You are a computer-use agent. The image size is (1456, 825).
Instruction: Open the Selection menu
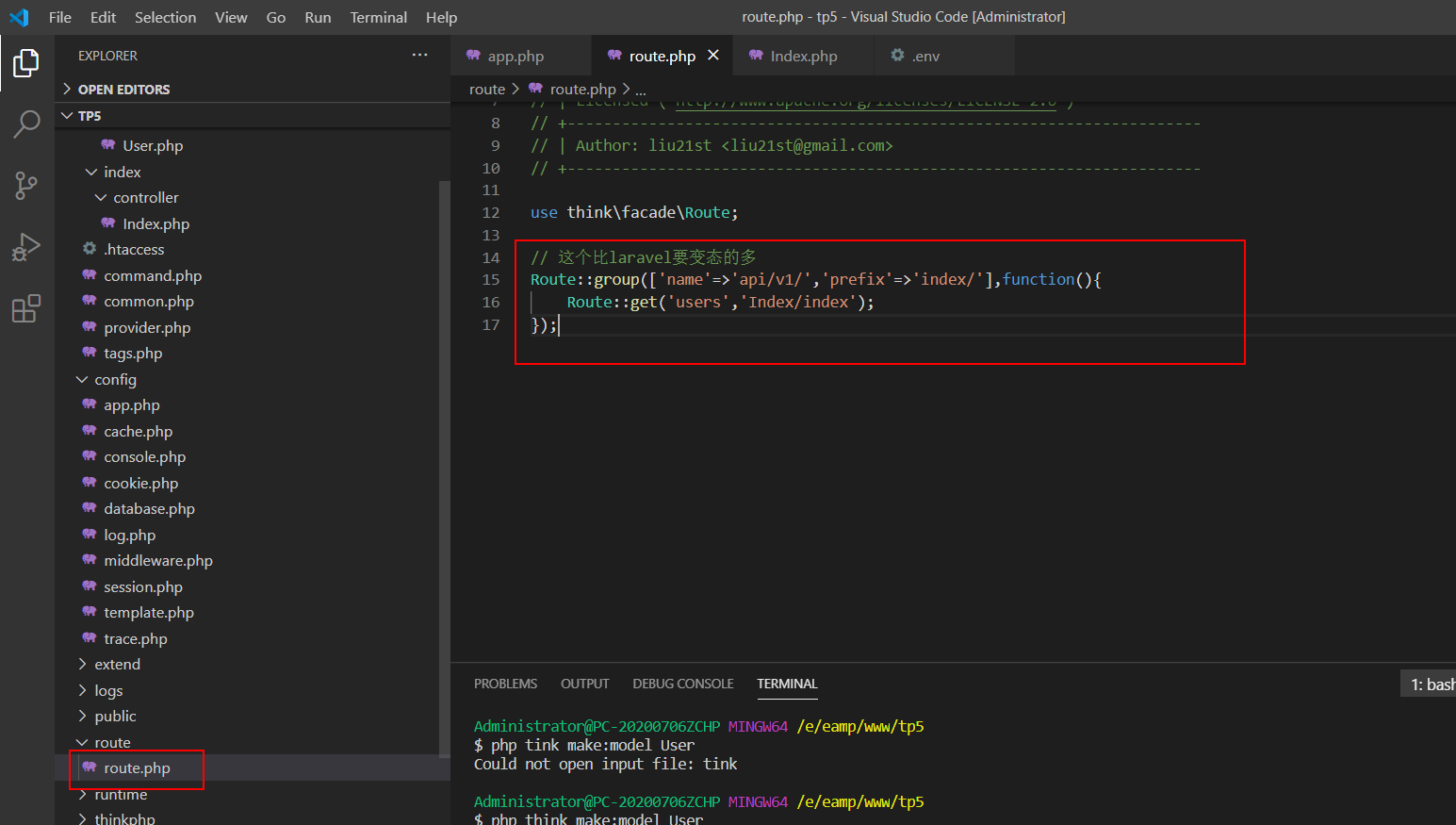click(x=165, y=17)
